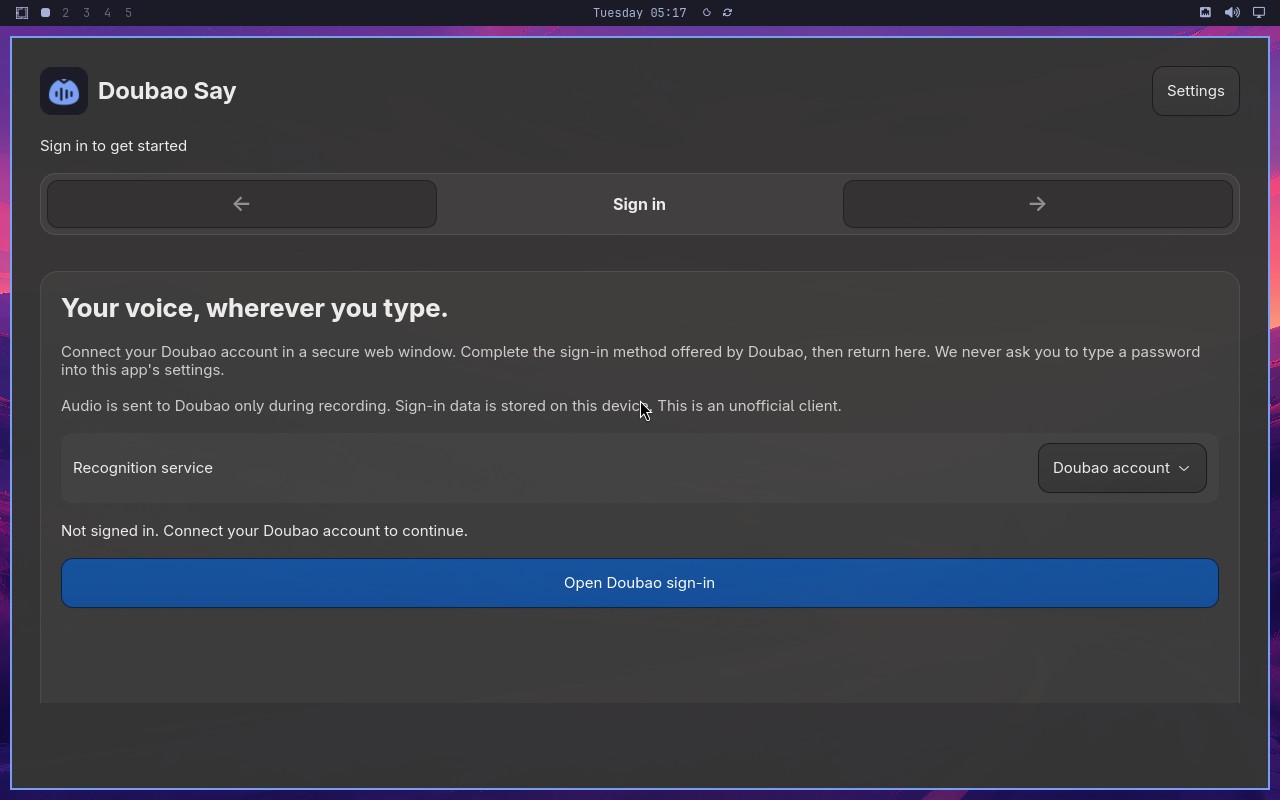Switch to workspace 4 in top bar
The image size is (1280, 800).
[108, 13]
